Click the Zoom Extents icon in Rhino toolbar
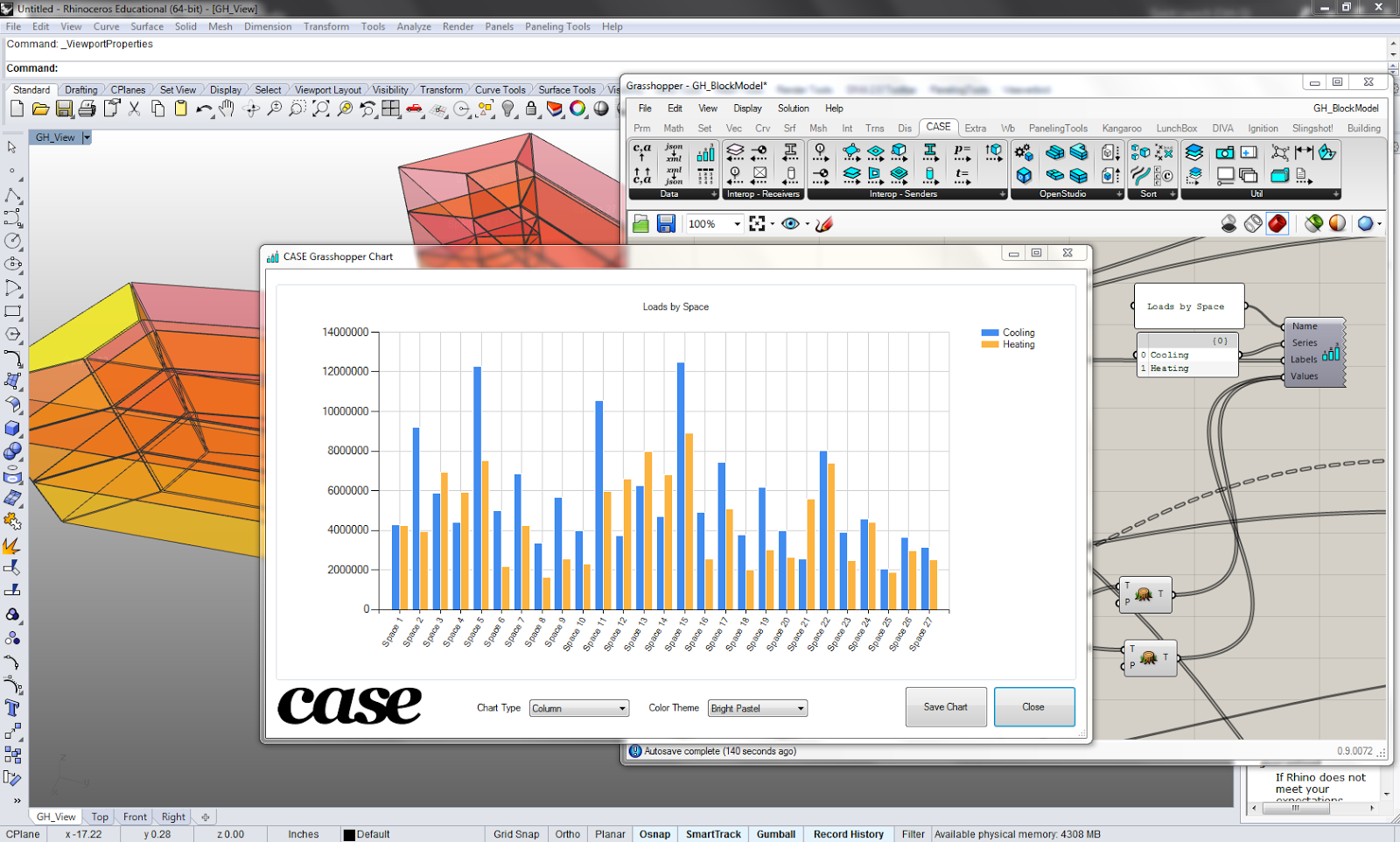The height and width of the screenshot is (842, 1400). (x=321, y=109)
